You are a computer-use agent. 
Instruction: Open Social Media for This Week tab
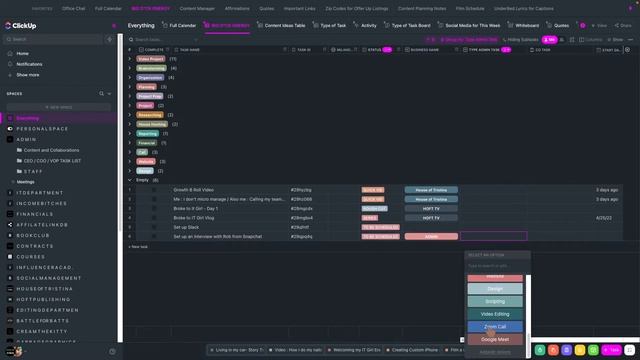pos(469,25)
